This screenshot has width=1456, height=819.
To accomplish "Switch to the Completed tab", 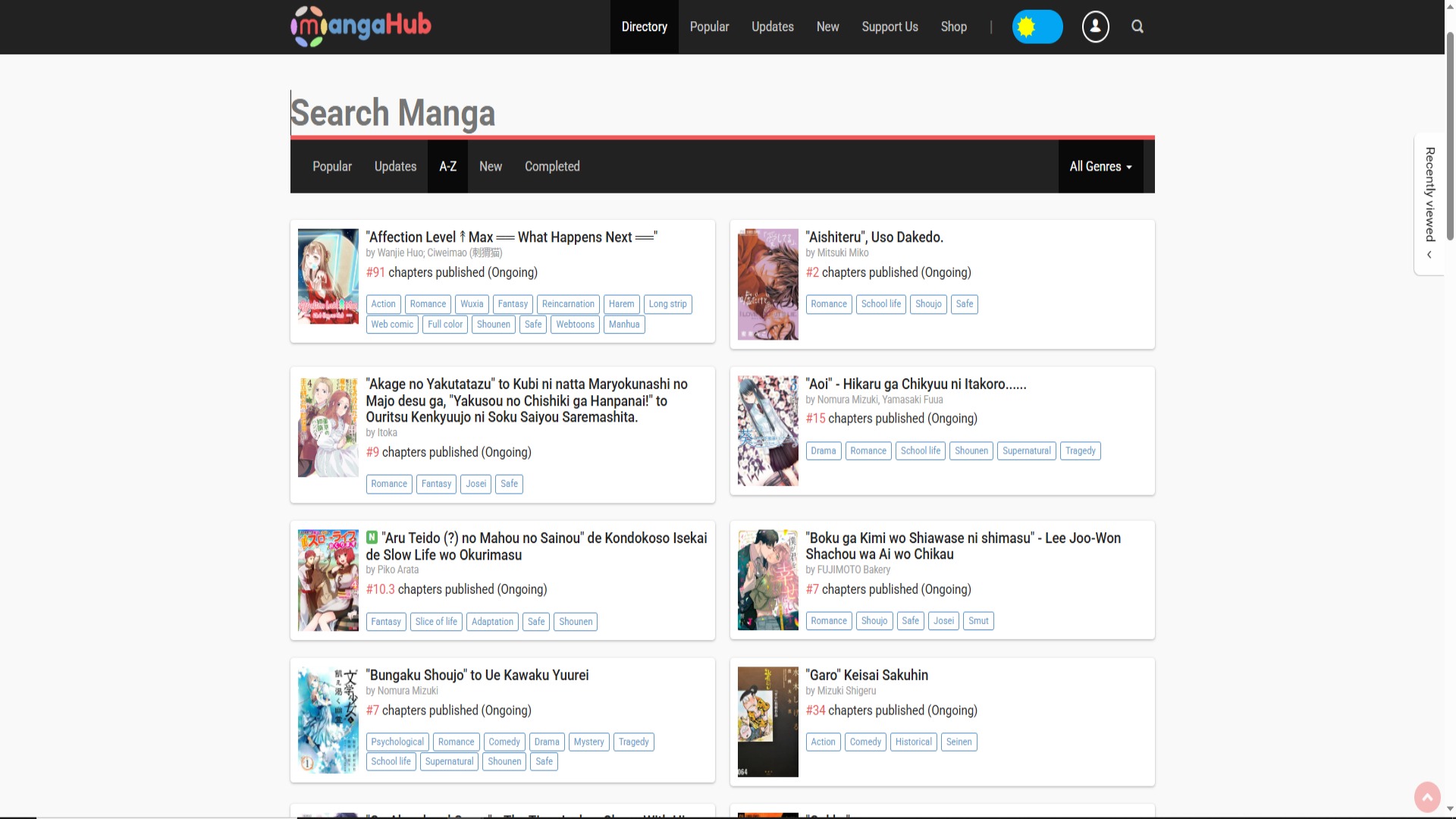I will (552, 166).
